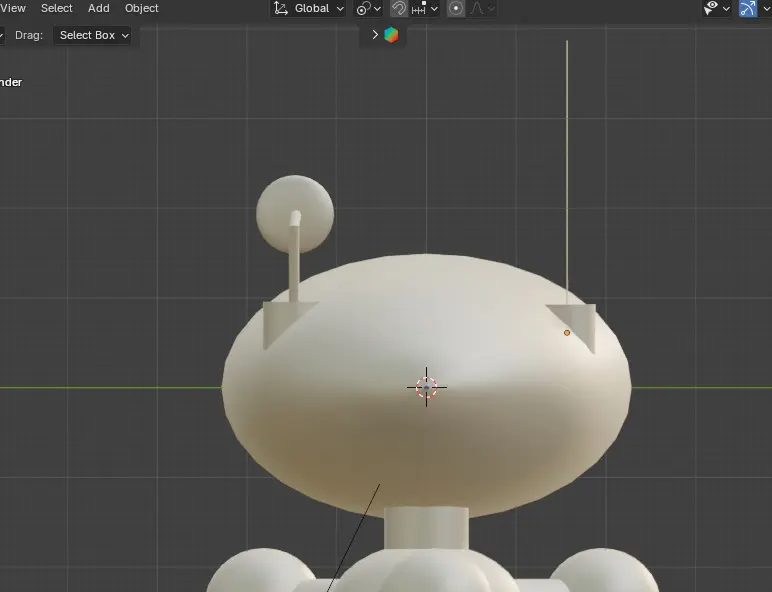This screenshot has width=772, height=592.
Task: Click the 3D cursor at head center
Action: click(x=426, y=388)
